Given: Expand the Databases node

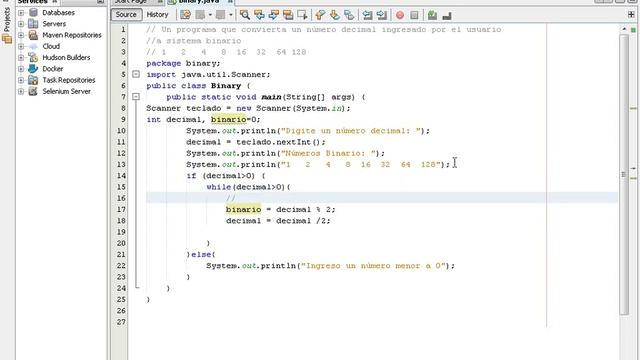Looking at the screenshot, I should [21, 13].
